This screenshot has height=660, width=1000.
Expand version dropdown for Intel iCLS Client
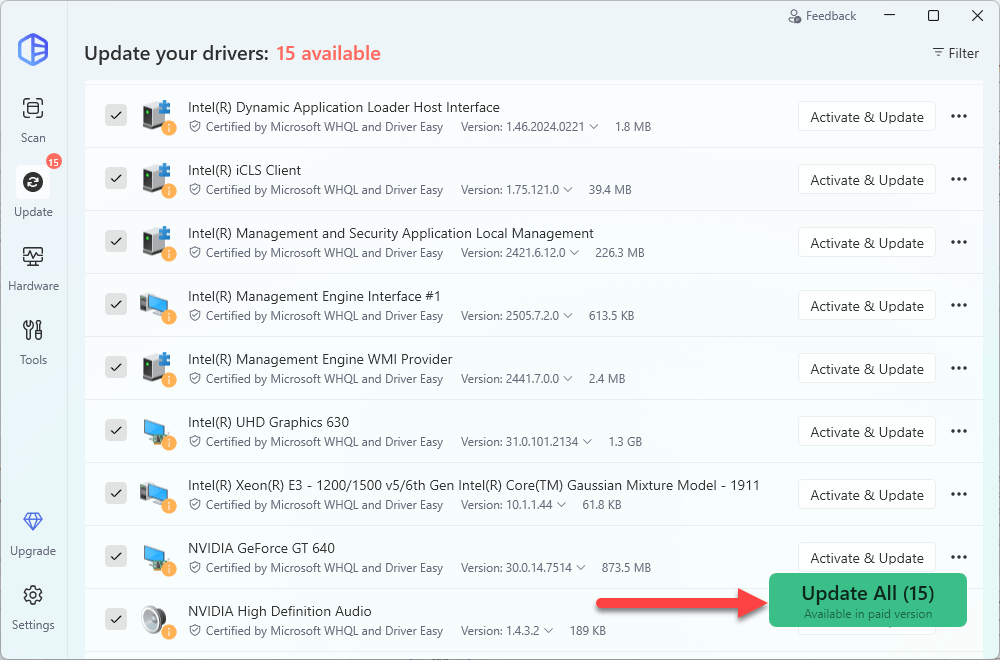568,190
